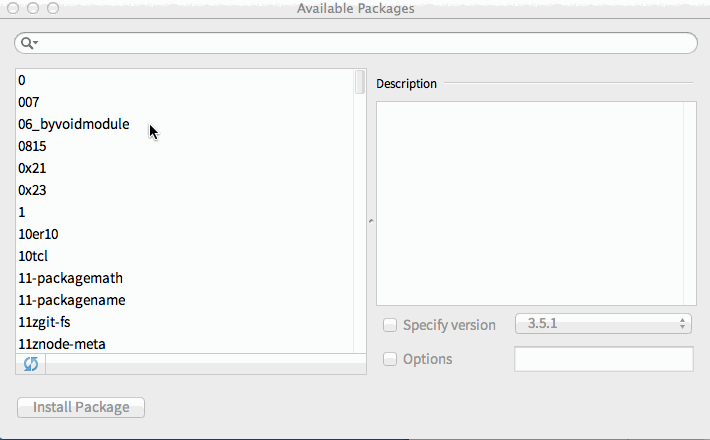Toggle the Options checkbox
Screen dimensions: 710x440
(390, 359)
